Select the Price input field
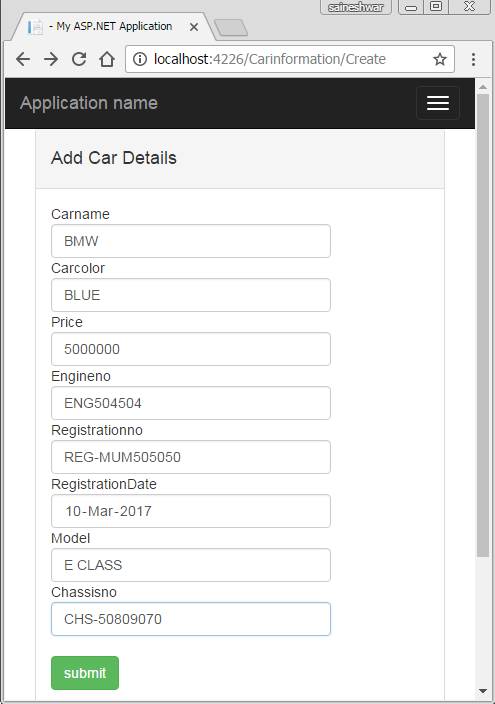This screenshot has width=495, height=704. pos(191,349)
